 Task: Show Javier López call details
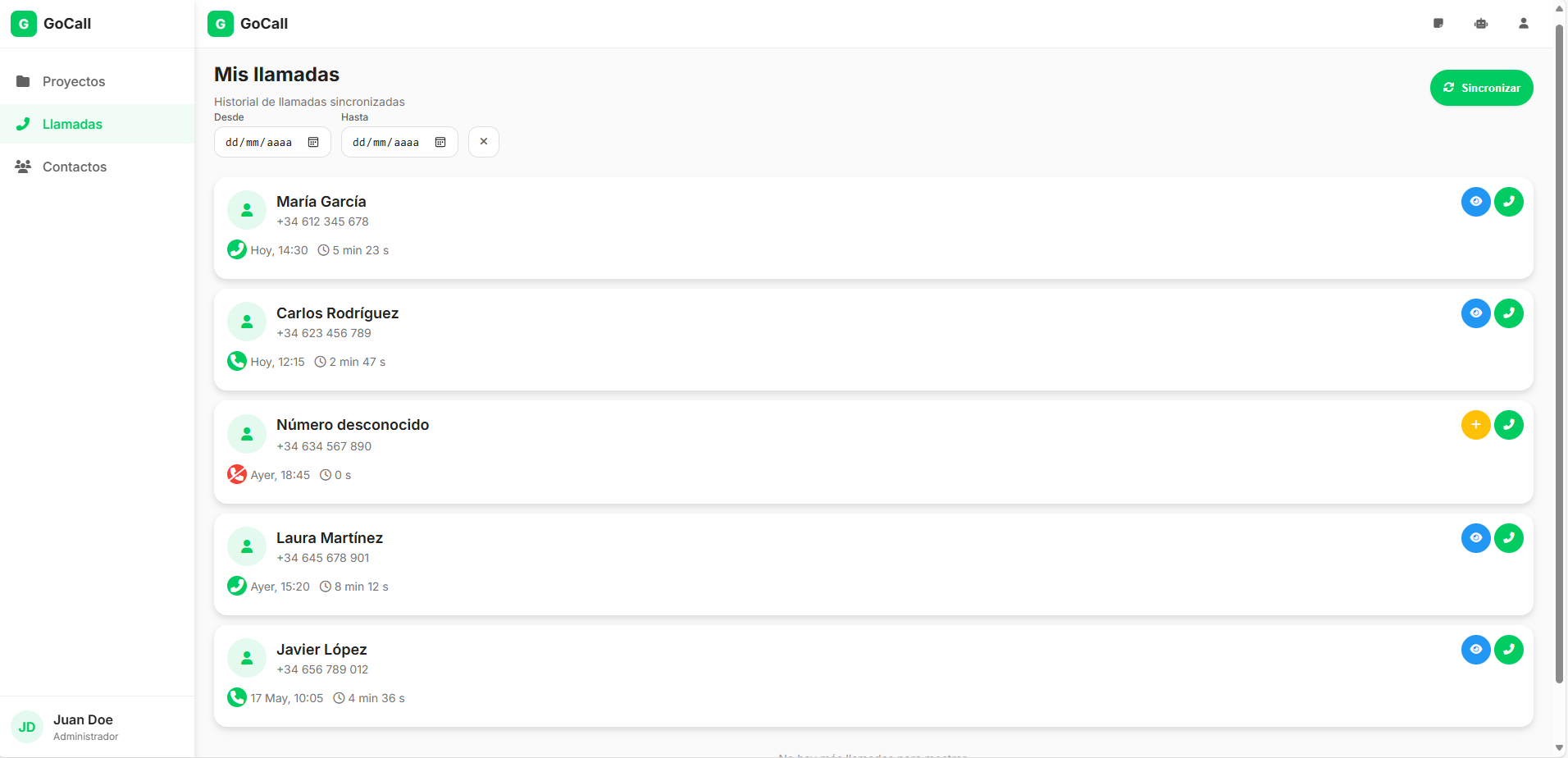point(1475,650)
